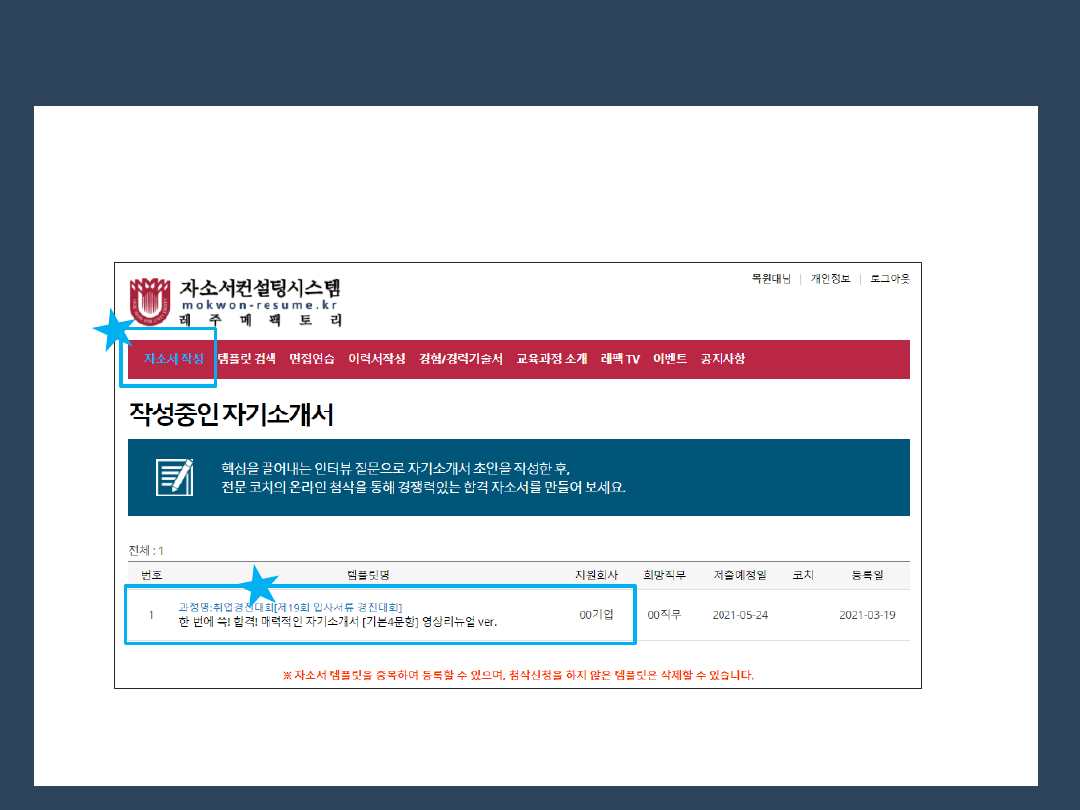
Task: Navigate to 교육과정 소개
Action: (x=551, y=359)
